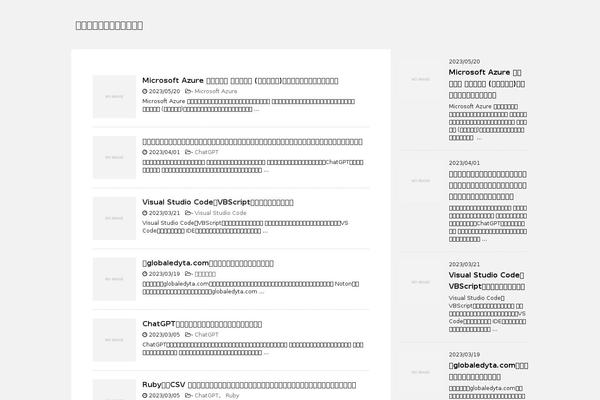Open the article whose title starts with ChatGPT
Viewport: 600px width, 400px height.
click(202, 324)
